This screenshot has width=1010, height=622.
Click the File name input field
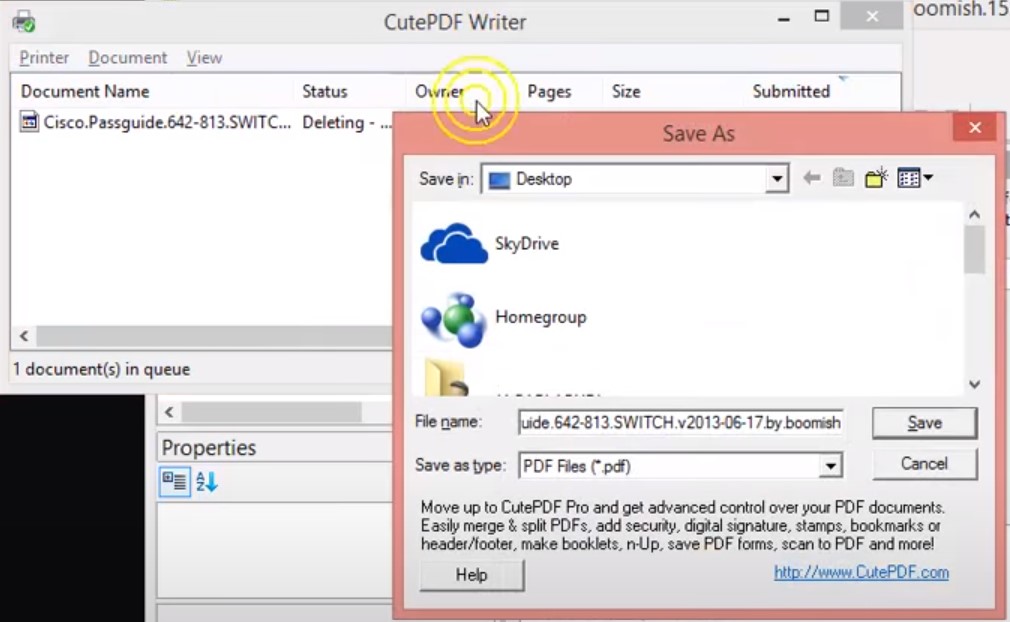[x=680, y=422]
